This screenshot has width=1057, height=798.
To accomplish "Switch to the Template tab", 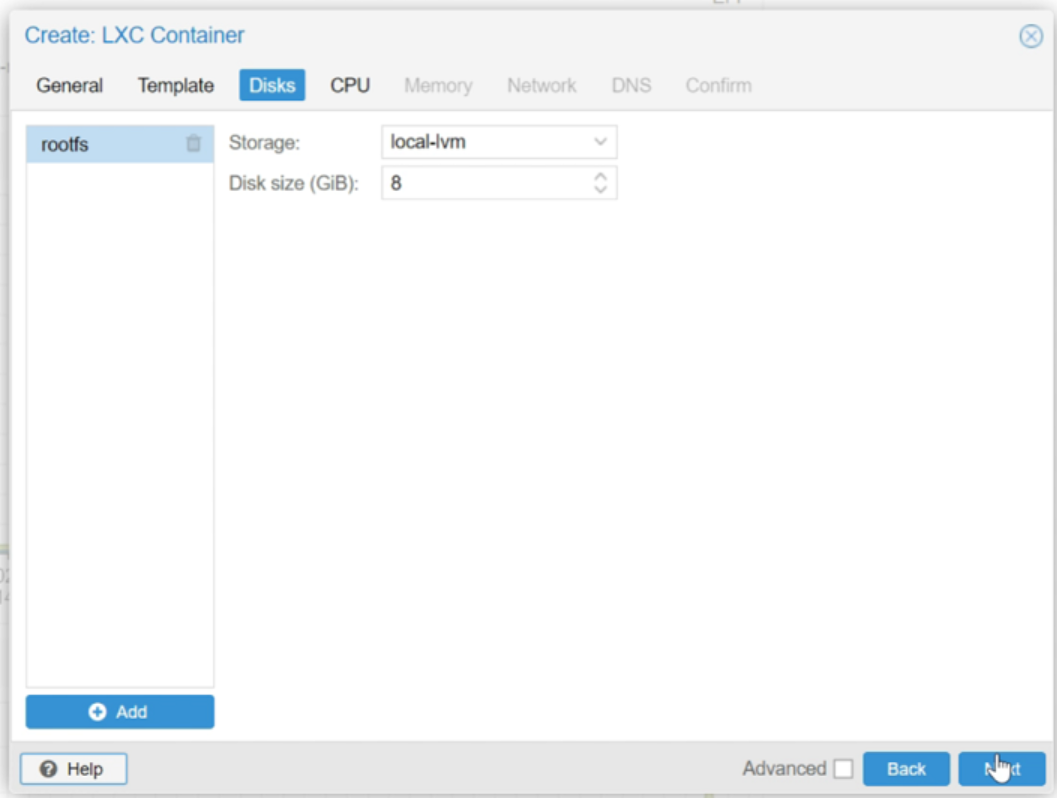I will tap(174, 86).
